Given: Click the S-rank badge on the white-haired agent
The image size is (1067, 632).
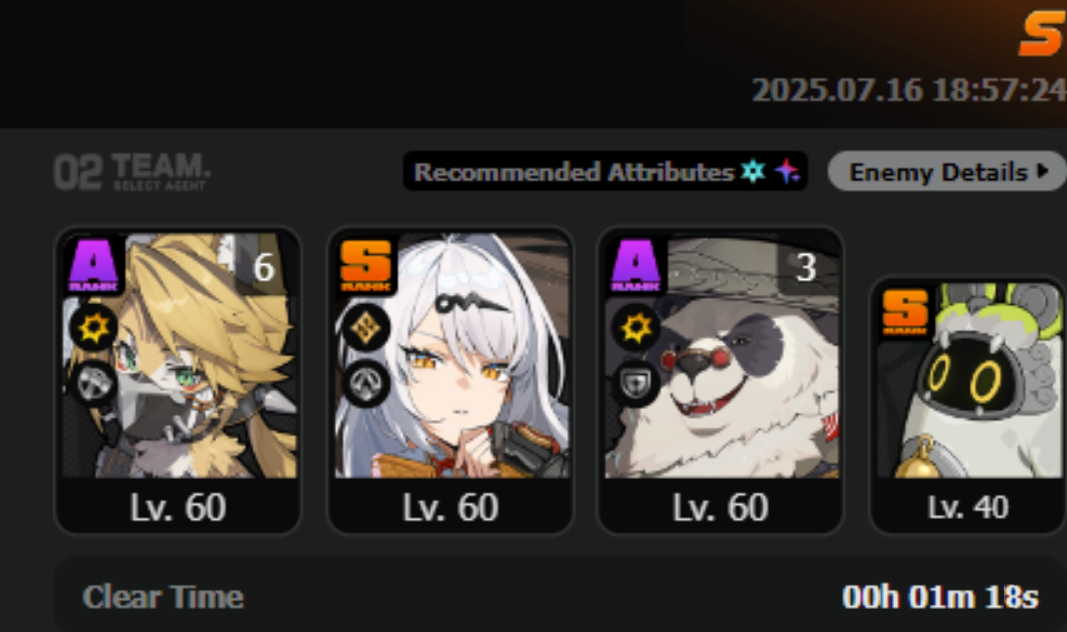Looking at the screenshot, I should coord(365,265).
